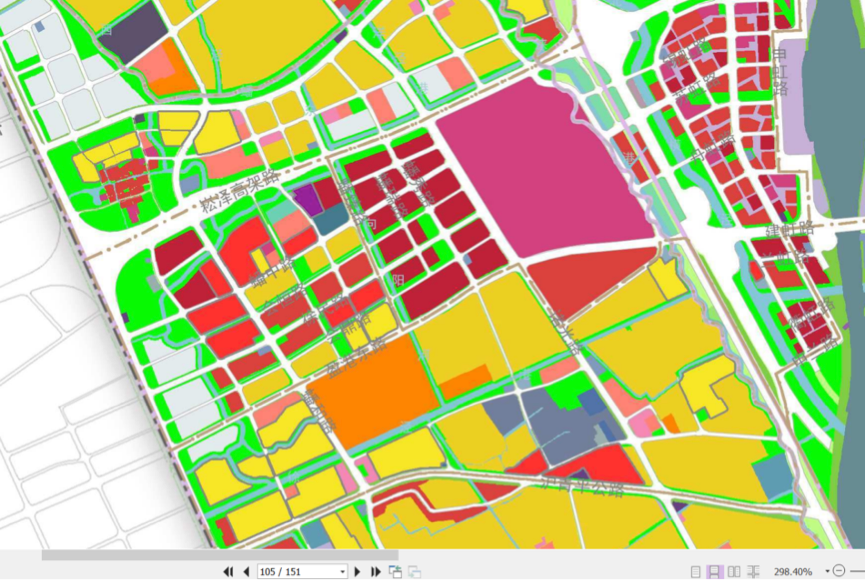Switch to single page view
866x580 pixels.
[696, 571]
